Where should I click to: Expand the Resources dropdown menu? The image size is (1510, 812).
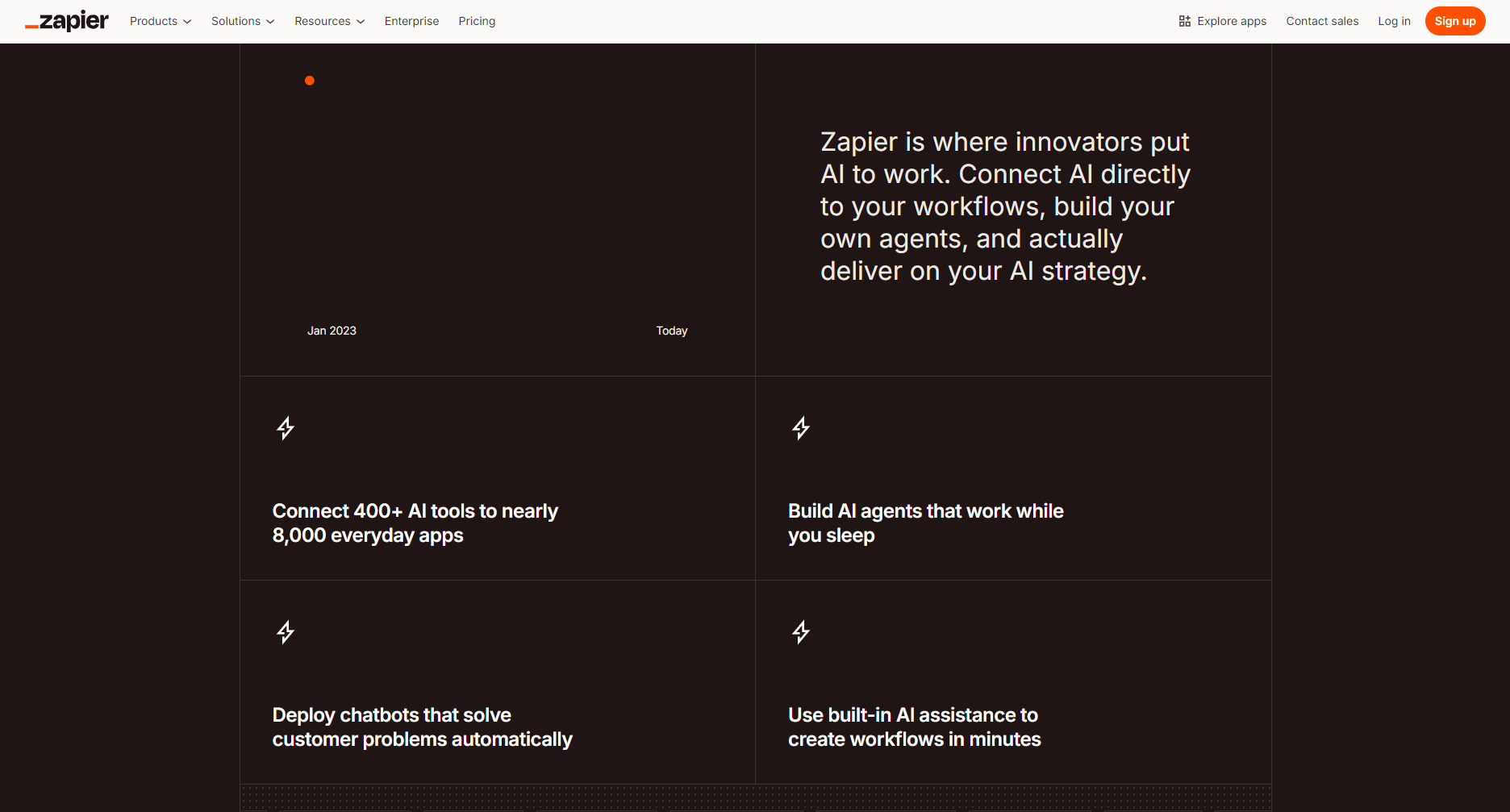point(329,21)
